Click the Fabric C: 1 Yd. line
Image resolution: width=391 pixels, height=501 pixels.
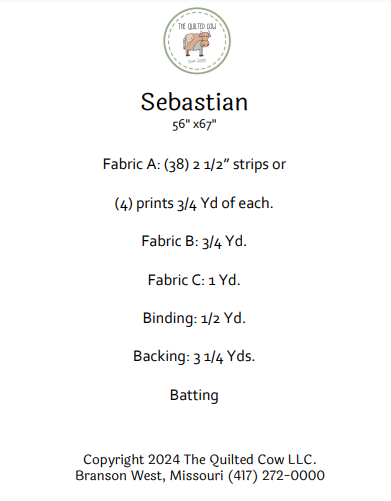[x=194, y=280]
